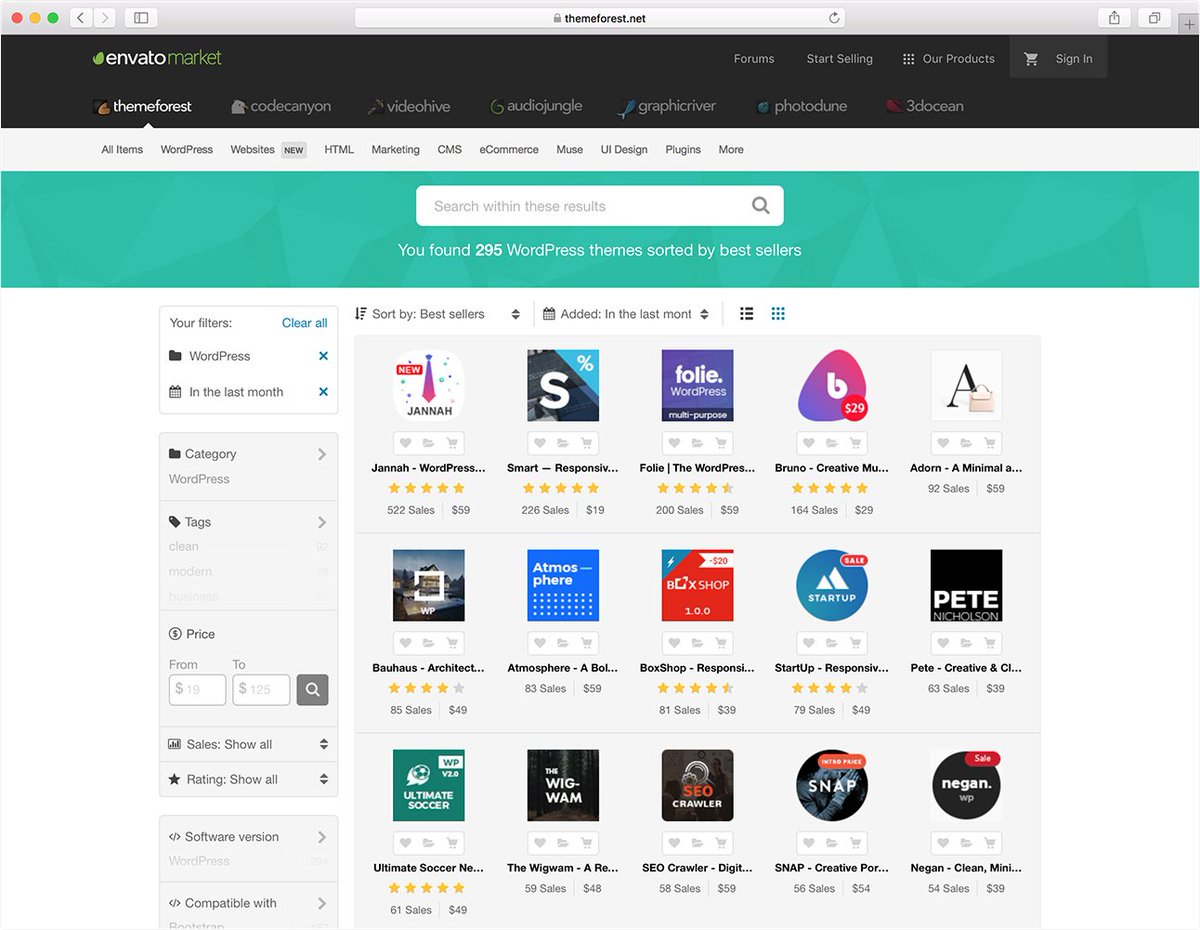
Task: Expand the Compatible with chevron
Action: click(322, 903)
